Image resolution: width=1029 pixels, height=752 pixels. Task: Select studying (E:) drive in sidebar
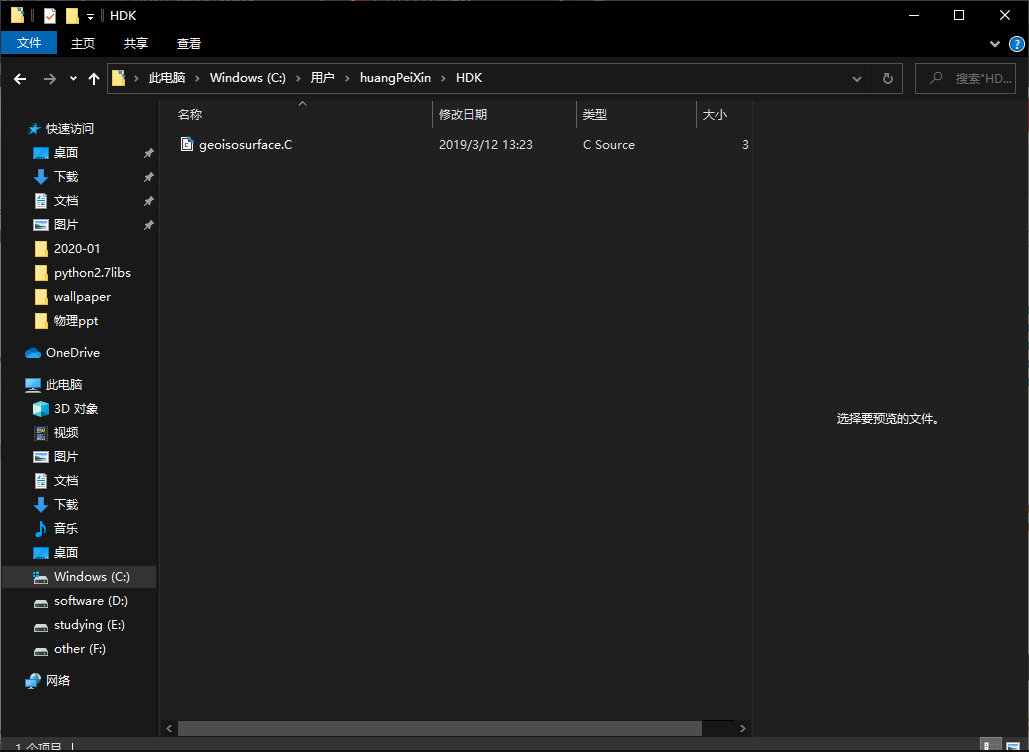pos(89,625)
